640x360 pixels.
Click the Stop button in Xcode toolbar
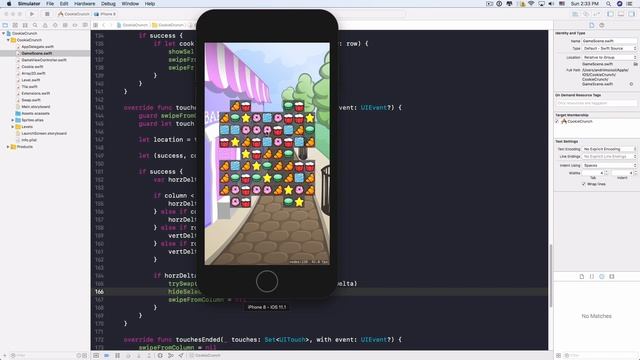point(47,14)
